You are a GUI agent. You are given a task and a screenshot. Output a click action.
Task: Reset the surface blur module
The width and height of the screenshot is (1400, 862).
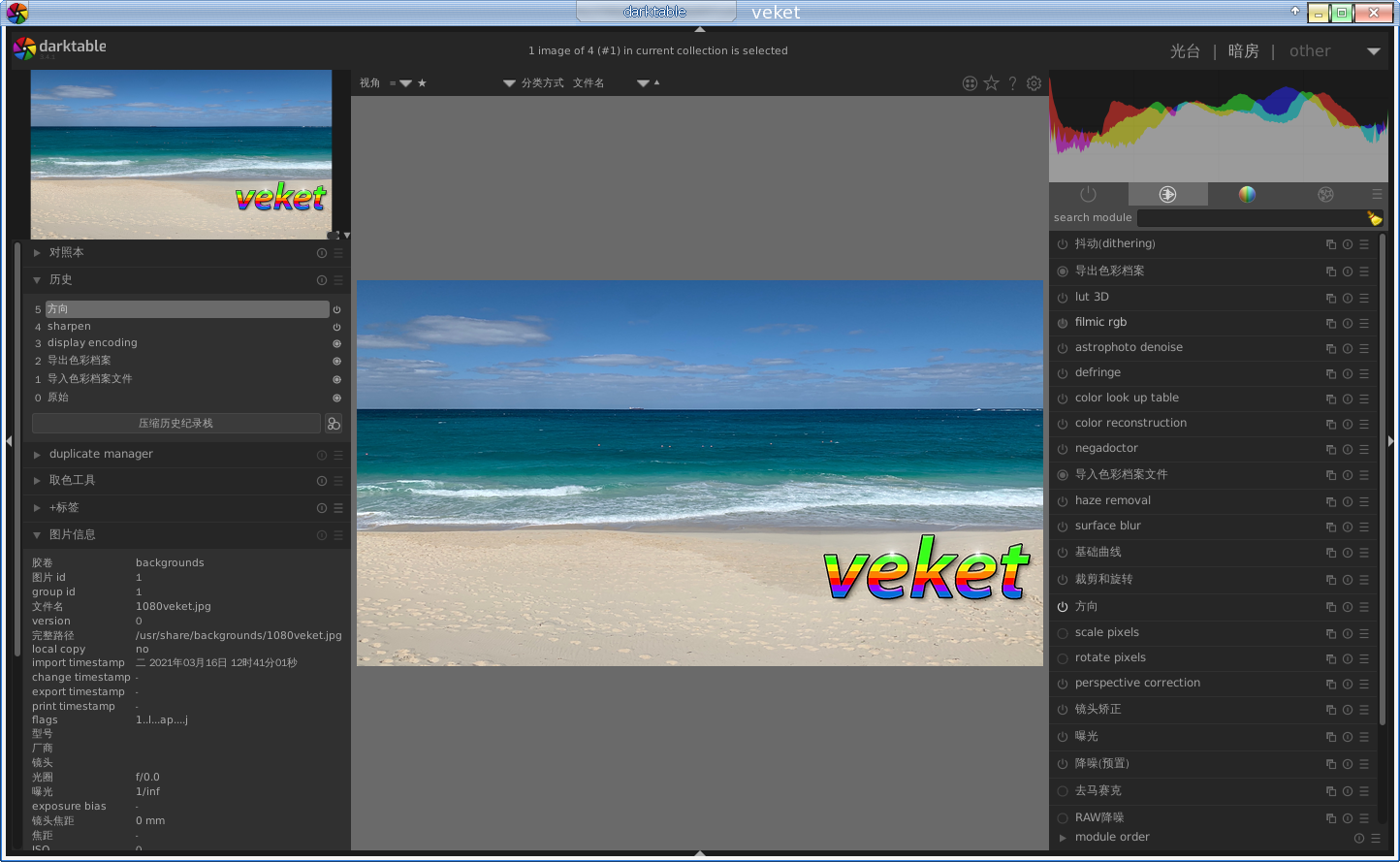[x=1348, y=527]
